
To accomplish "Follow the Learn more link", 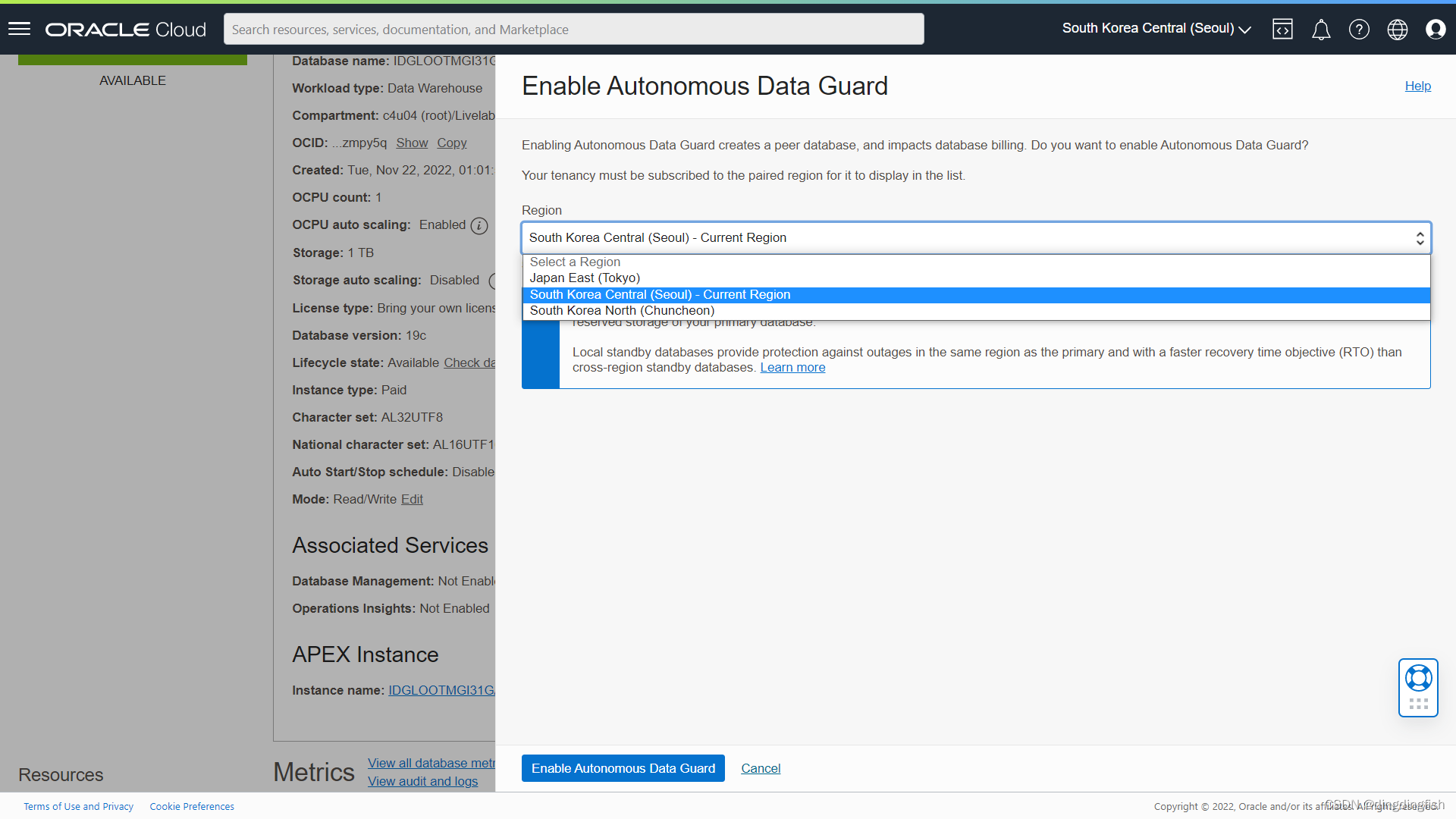I will [x=792, y=368].
